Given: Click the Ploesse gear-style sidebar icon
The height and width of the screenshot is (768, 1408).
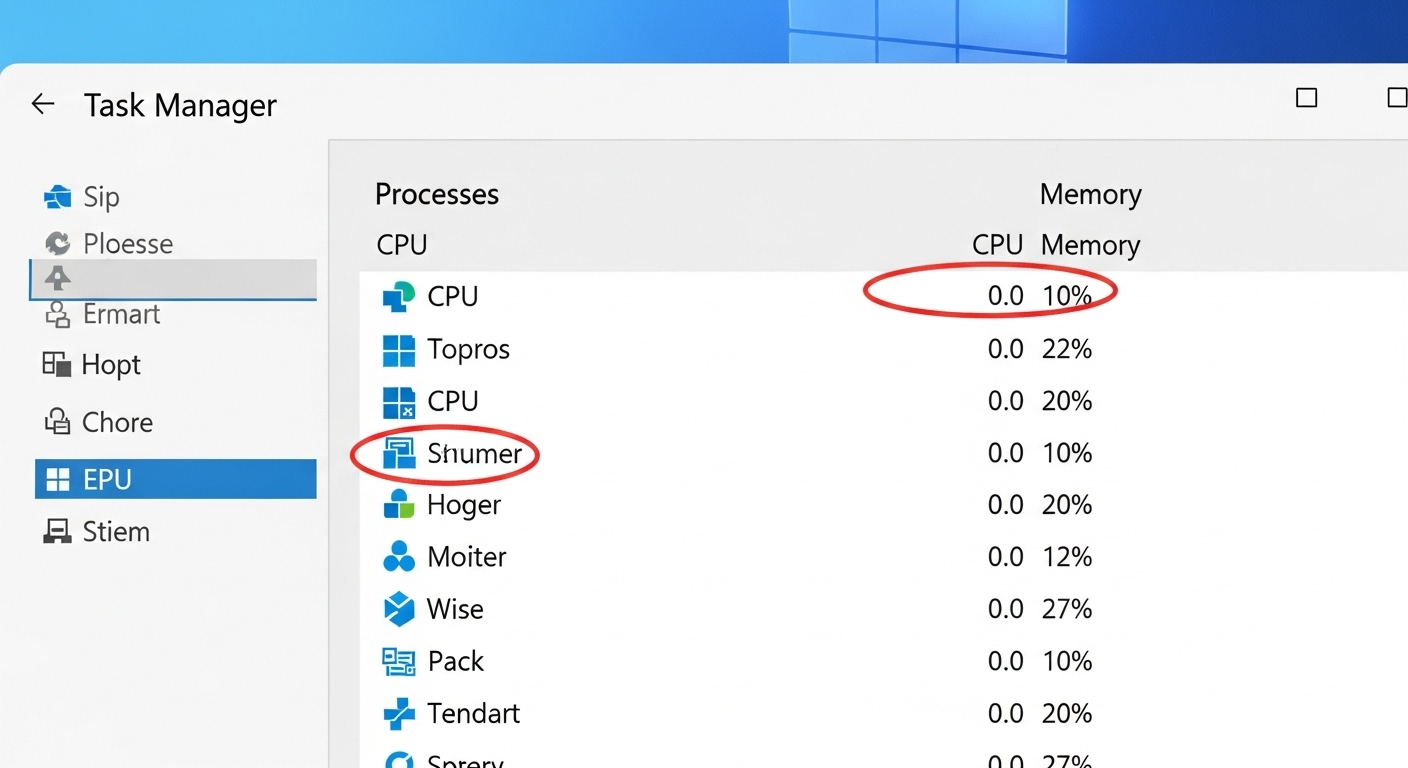Looking at the screenshot, I should point(57,243).
